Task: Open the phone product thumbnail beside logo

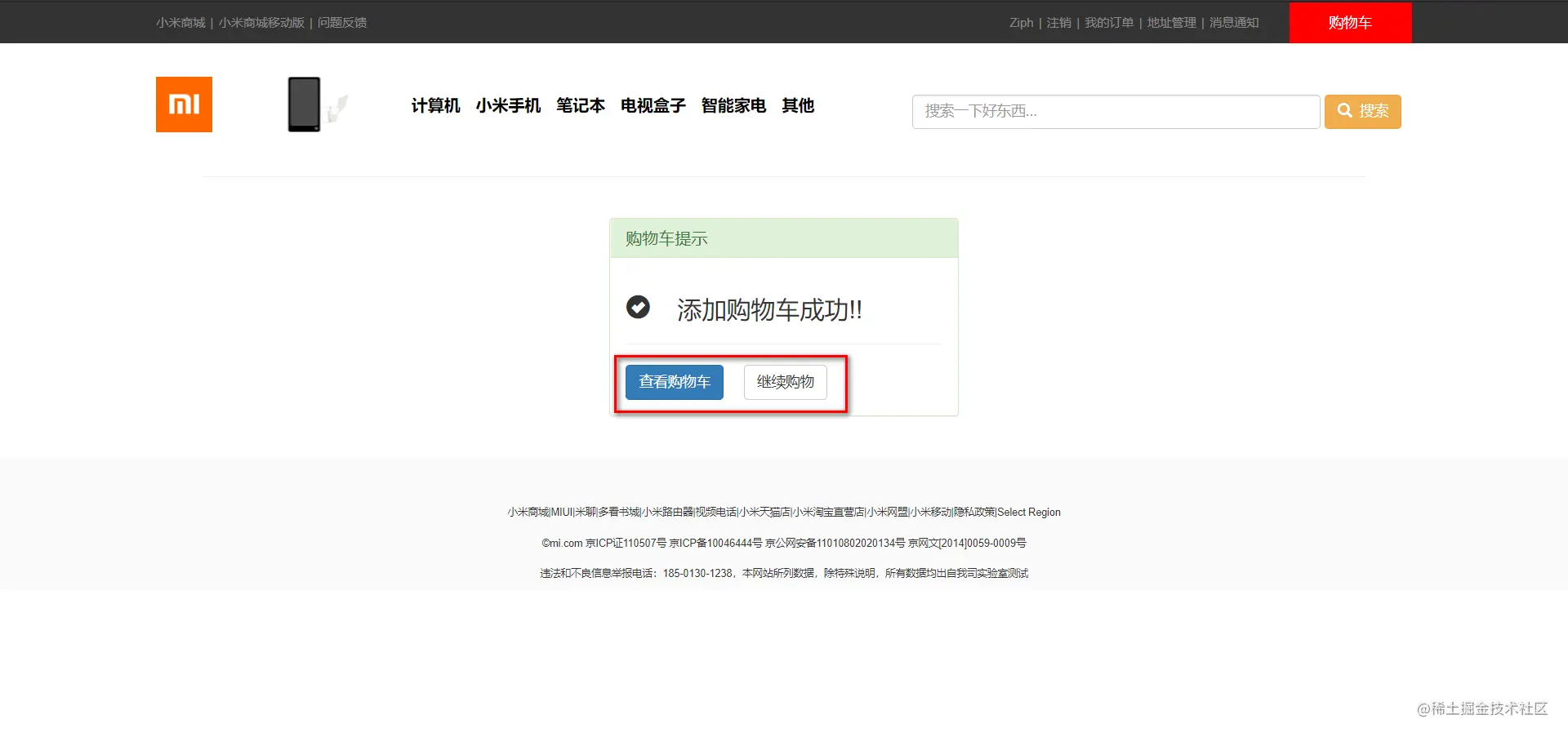Action: tap(318, 104)
